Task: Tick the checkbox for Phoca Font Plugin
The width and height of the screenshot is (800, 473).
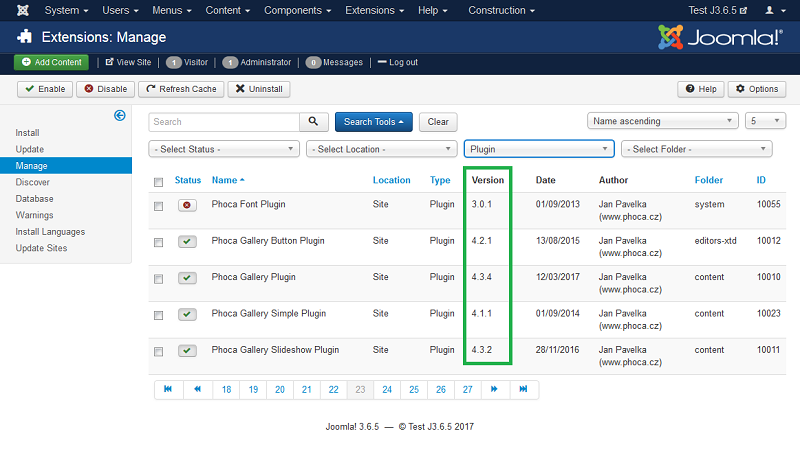Action: coord(158,206)
